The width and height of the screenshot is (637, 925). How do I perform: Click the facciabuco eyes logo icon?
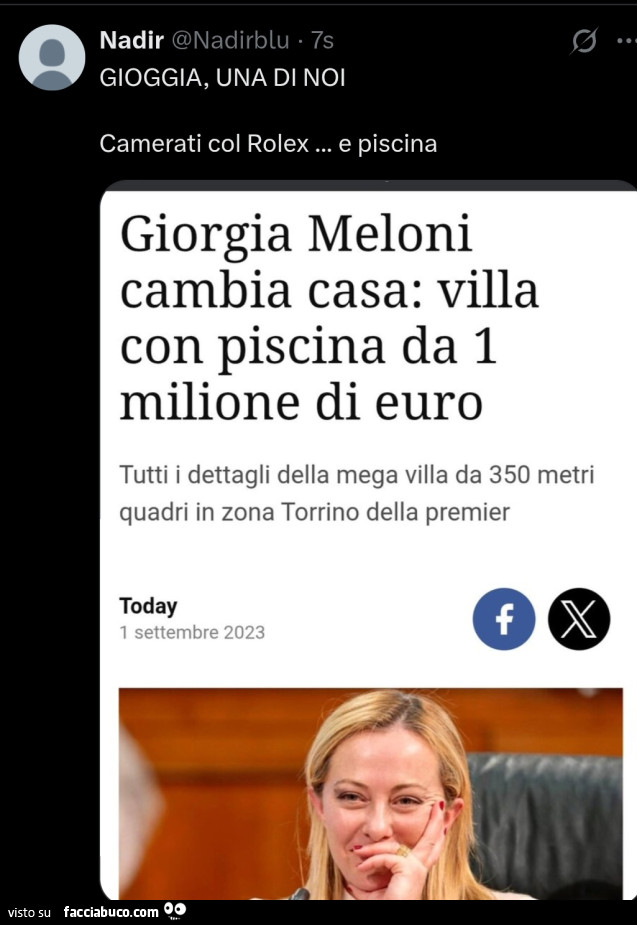(175, 910)
